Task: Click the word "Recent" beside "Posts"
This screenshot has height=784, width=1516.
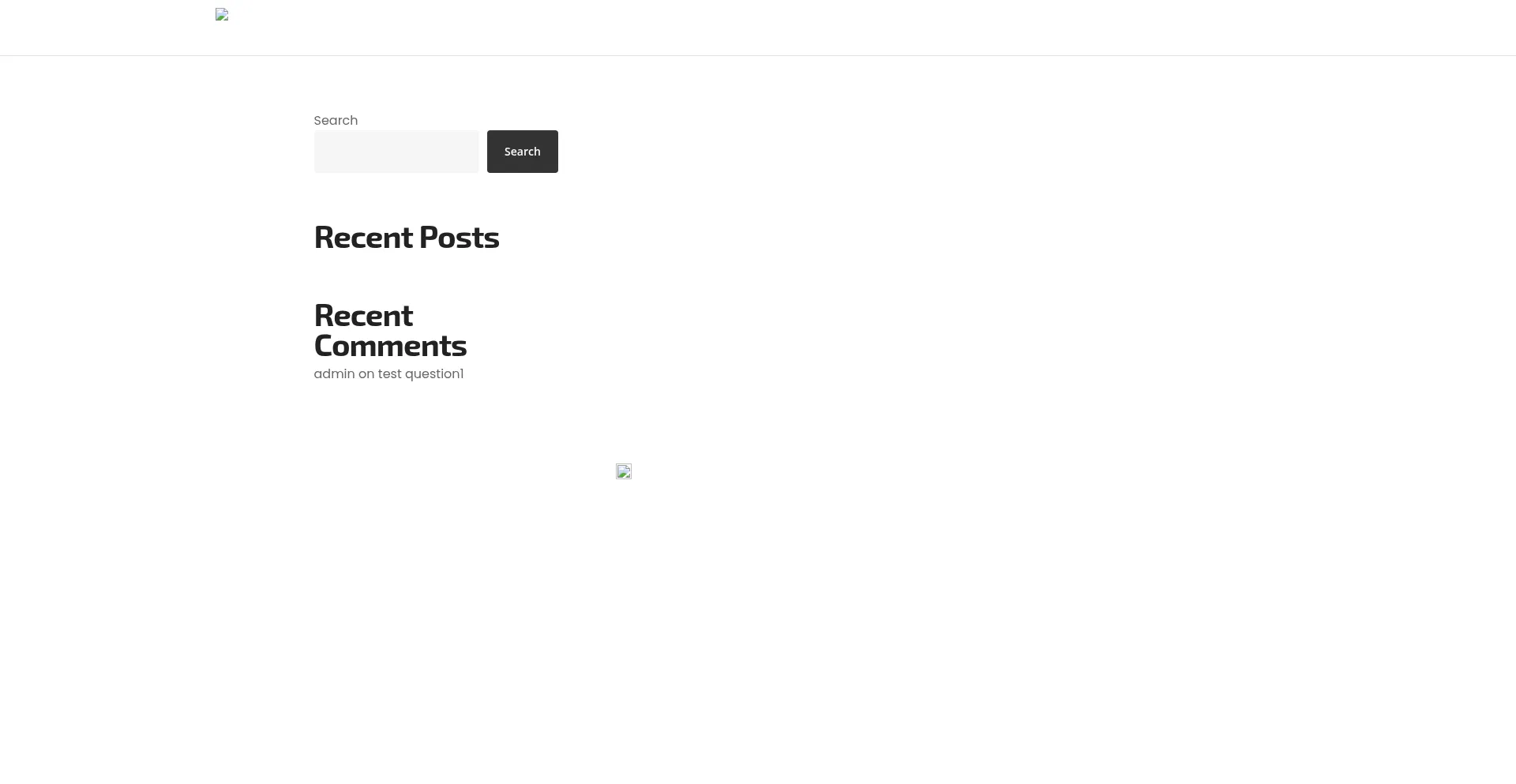Action: coord(363,238)
